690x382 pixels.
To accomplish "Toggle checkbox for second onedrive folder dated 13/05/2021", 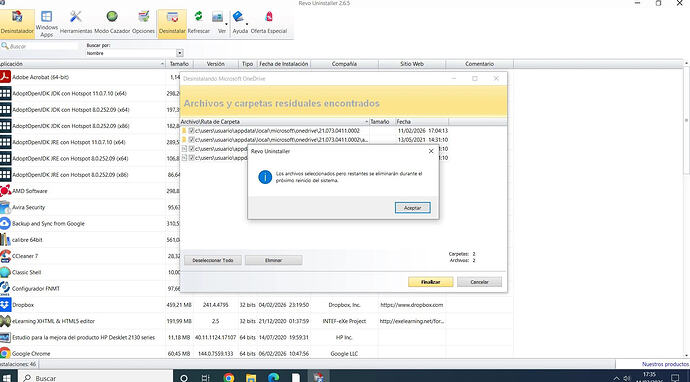I will (x=191, y=140).
